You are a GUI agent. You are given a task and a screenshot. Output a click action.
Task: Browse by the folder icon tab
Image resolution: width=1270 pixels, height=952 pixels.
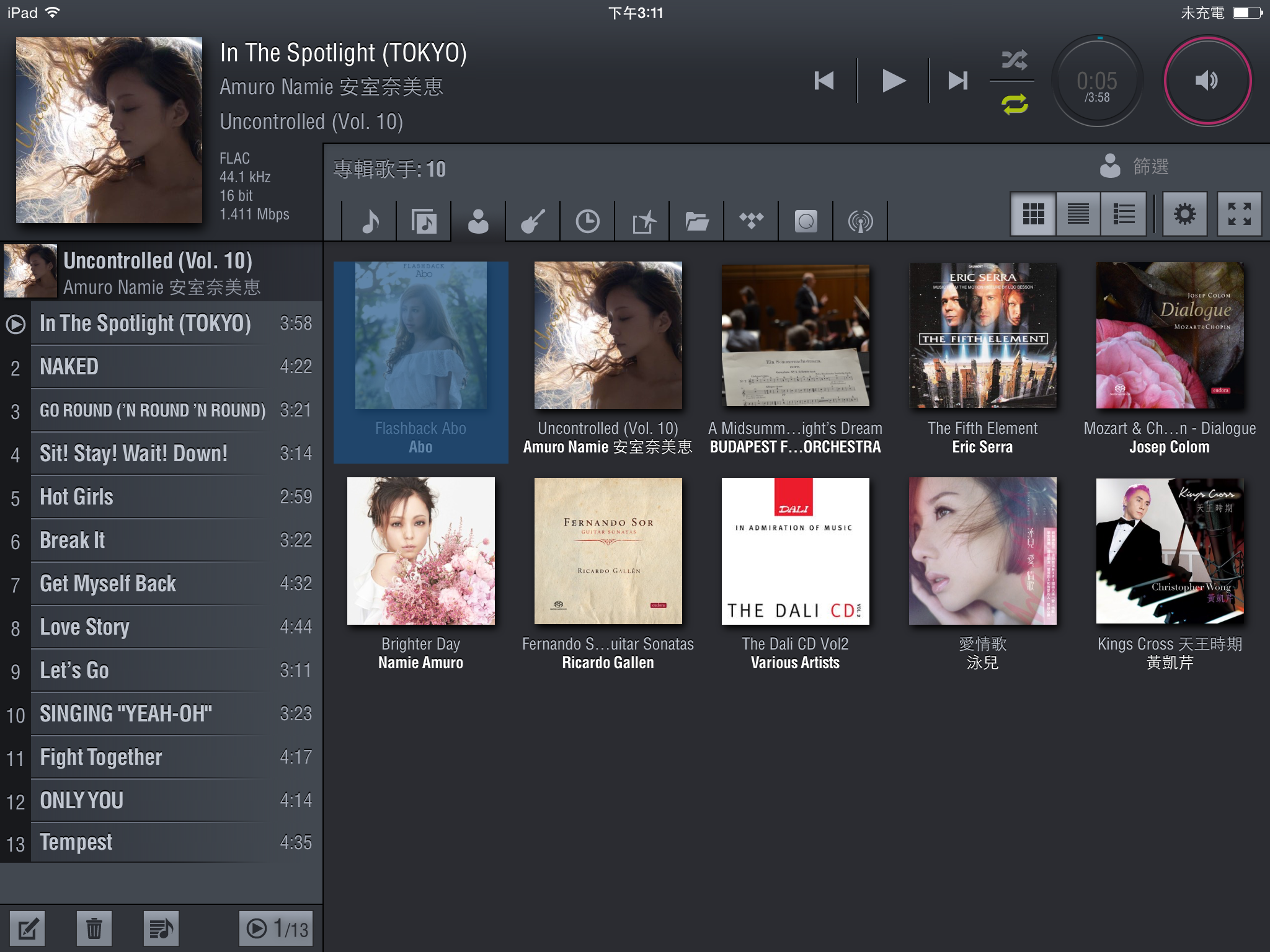697,221
